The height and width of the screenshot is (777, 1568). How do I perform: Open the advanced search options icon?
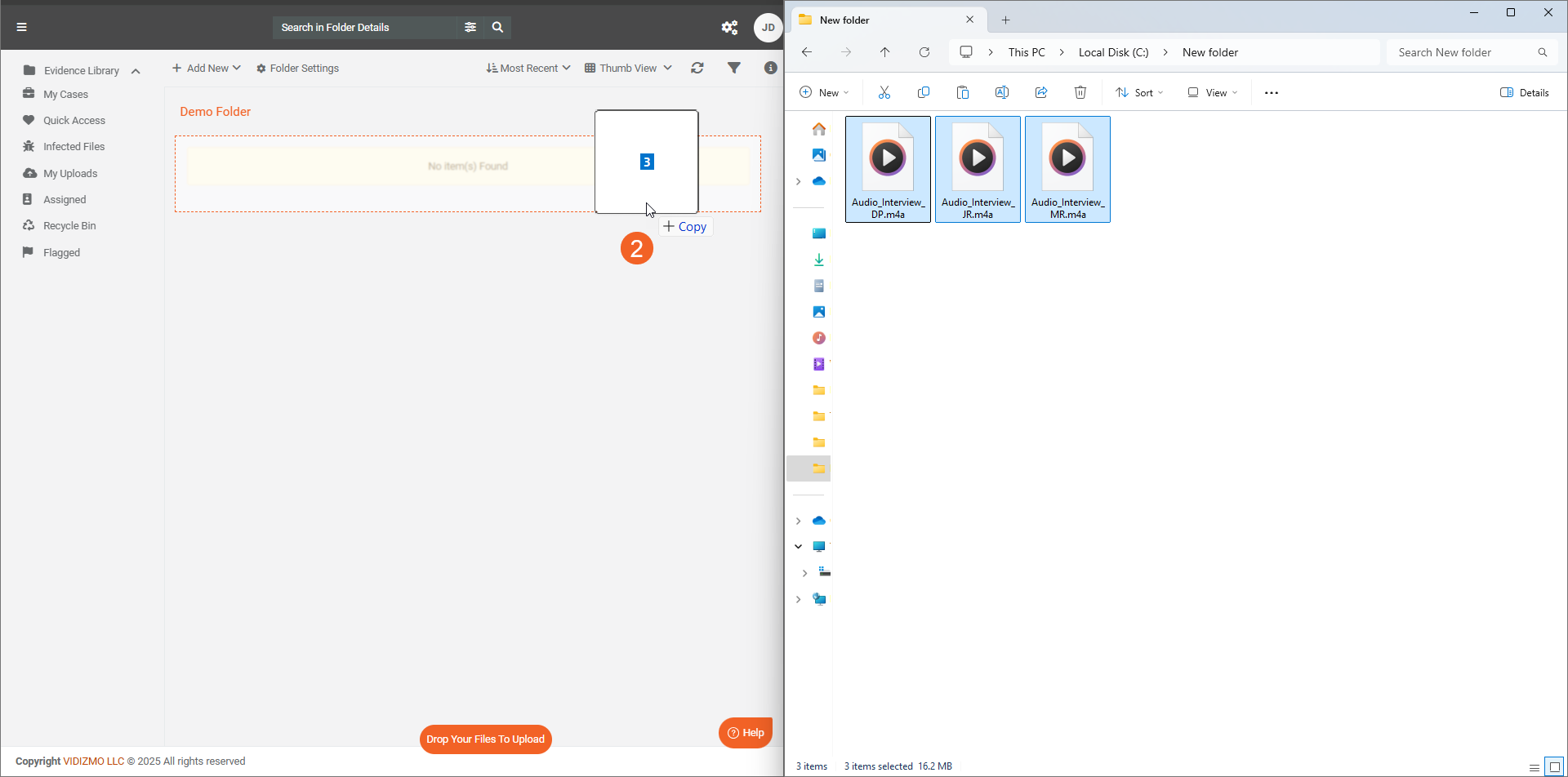point(470,27)
